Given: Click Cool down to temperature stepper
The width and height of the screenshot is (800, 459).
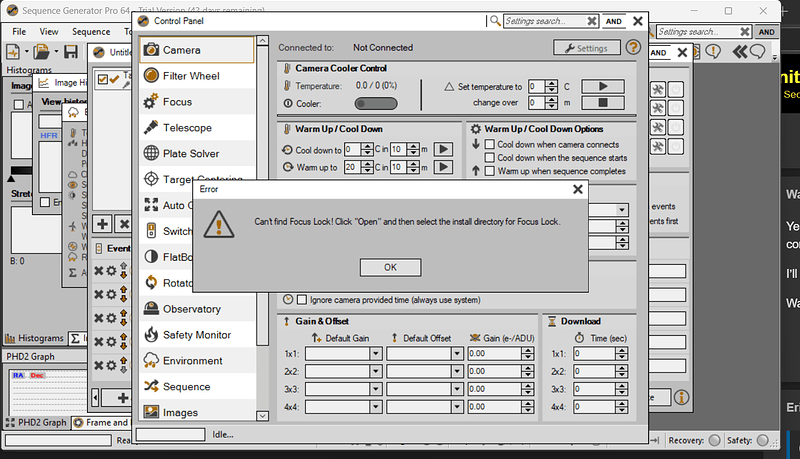Looking at the screenshot, I should click(367, 149).
